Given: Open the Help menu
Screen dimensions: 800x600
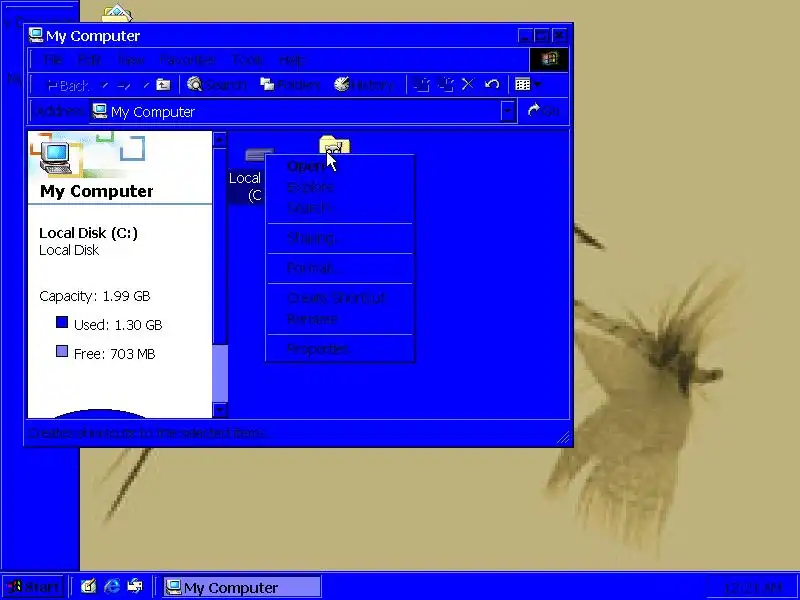Looking at the screenshot, I should [292, 60].
